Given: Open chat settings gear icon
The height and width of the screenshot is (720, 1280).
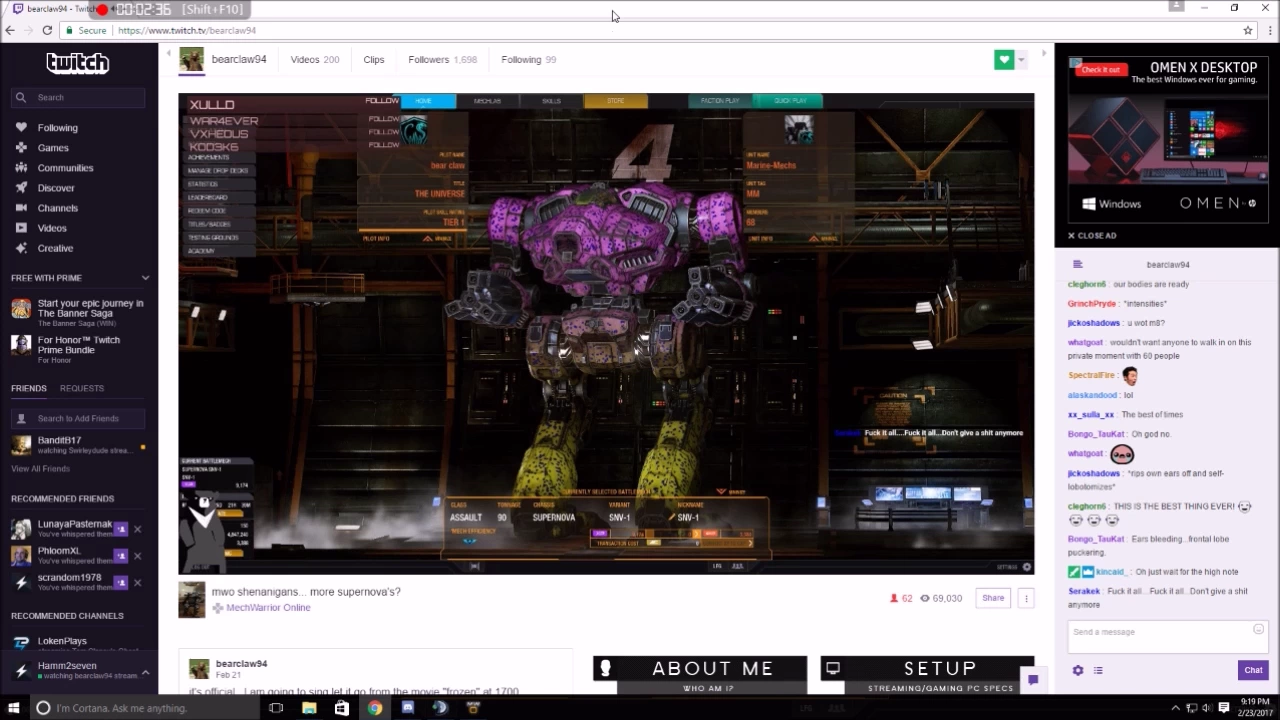Looking at the screenshot, I should coord(1078,670).
